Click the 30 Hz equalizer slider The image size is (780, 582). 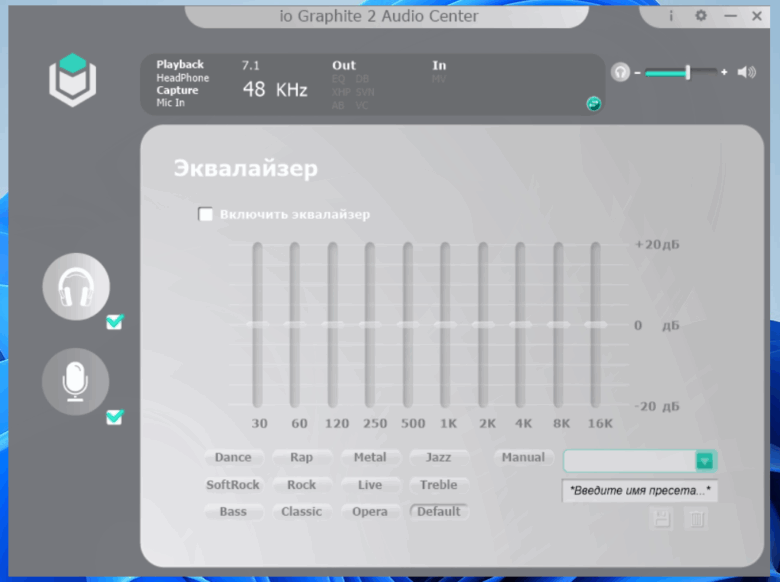click(x=258, y=325)
